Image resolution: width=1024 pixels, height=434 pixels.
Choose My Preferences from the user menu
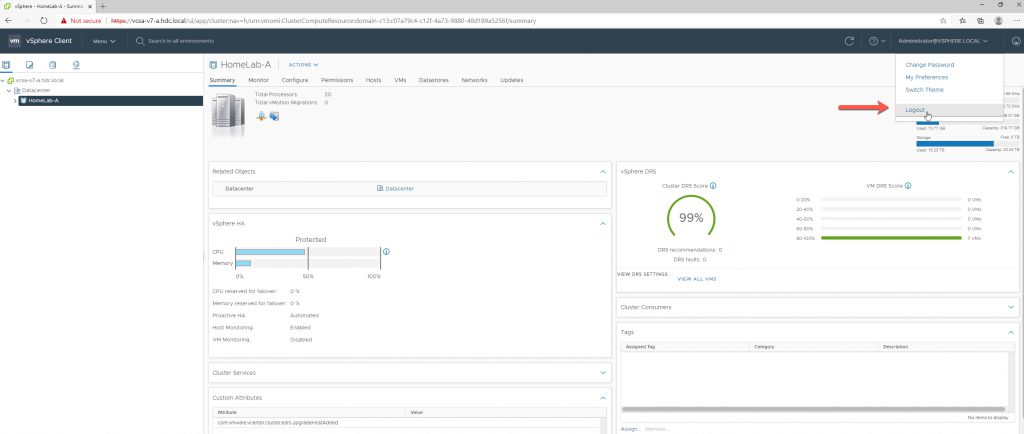(926, 77)
